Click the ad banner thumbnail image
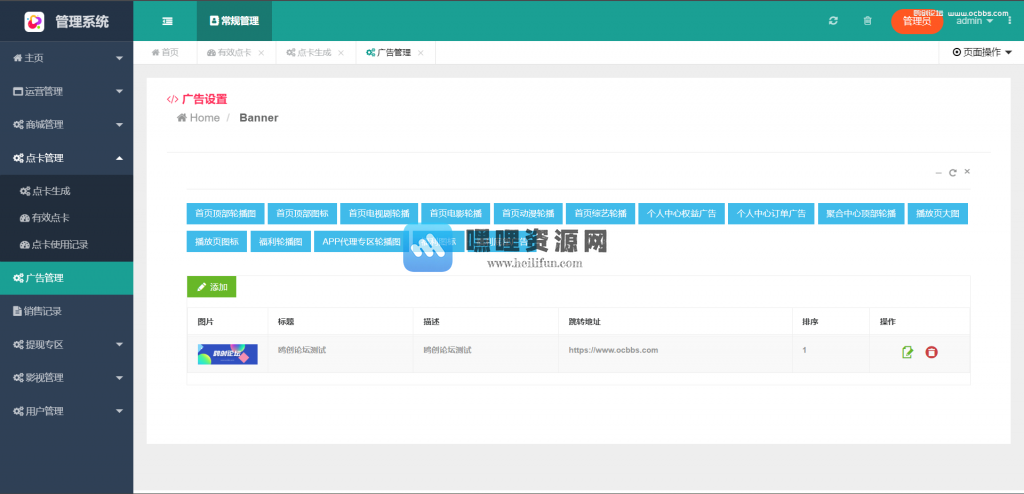 (x=227, y=354)
